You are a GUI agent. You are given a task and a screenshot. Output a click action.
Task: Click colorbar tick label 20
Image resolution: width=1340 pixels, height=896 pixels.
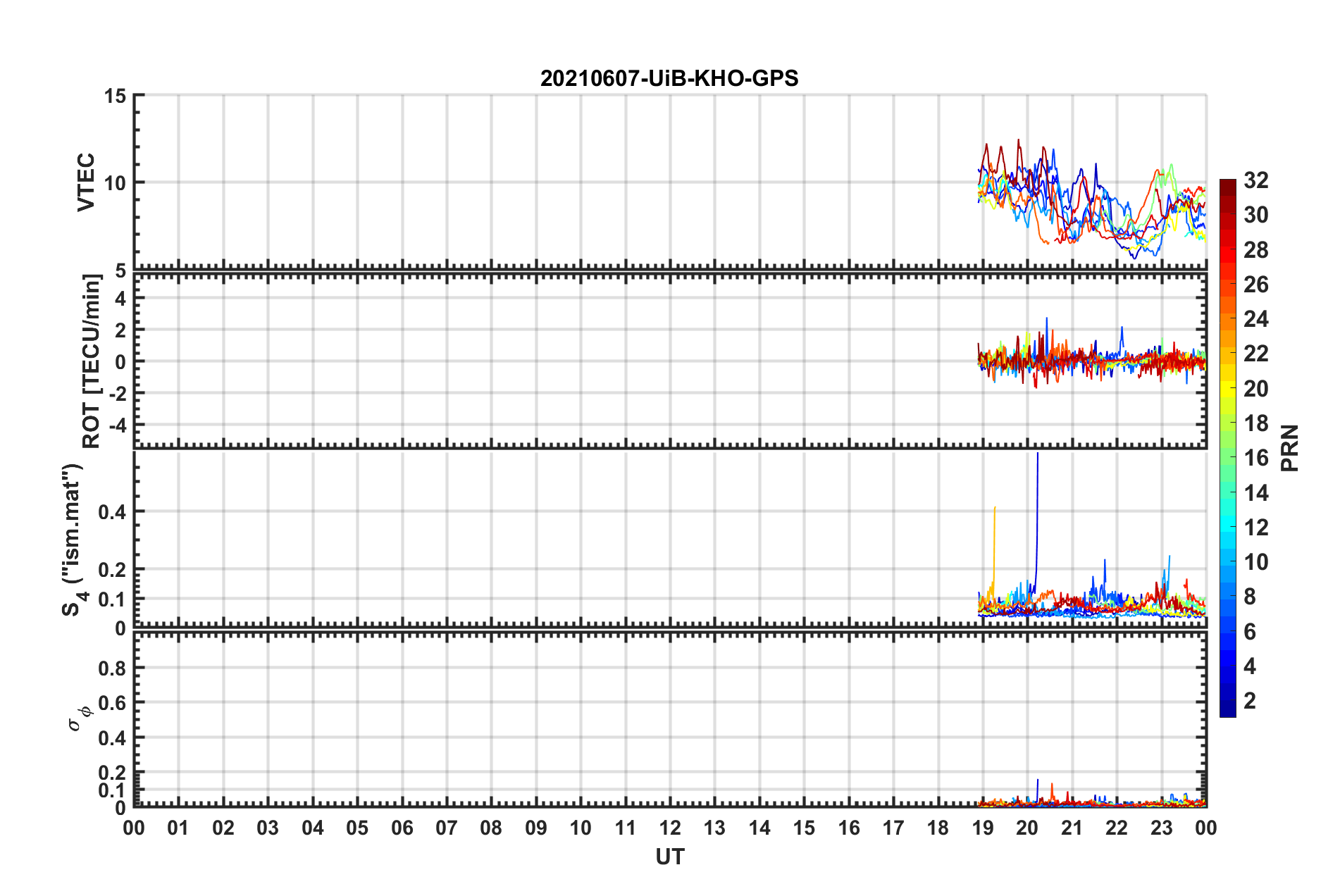(1256, 389)
